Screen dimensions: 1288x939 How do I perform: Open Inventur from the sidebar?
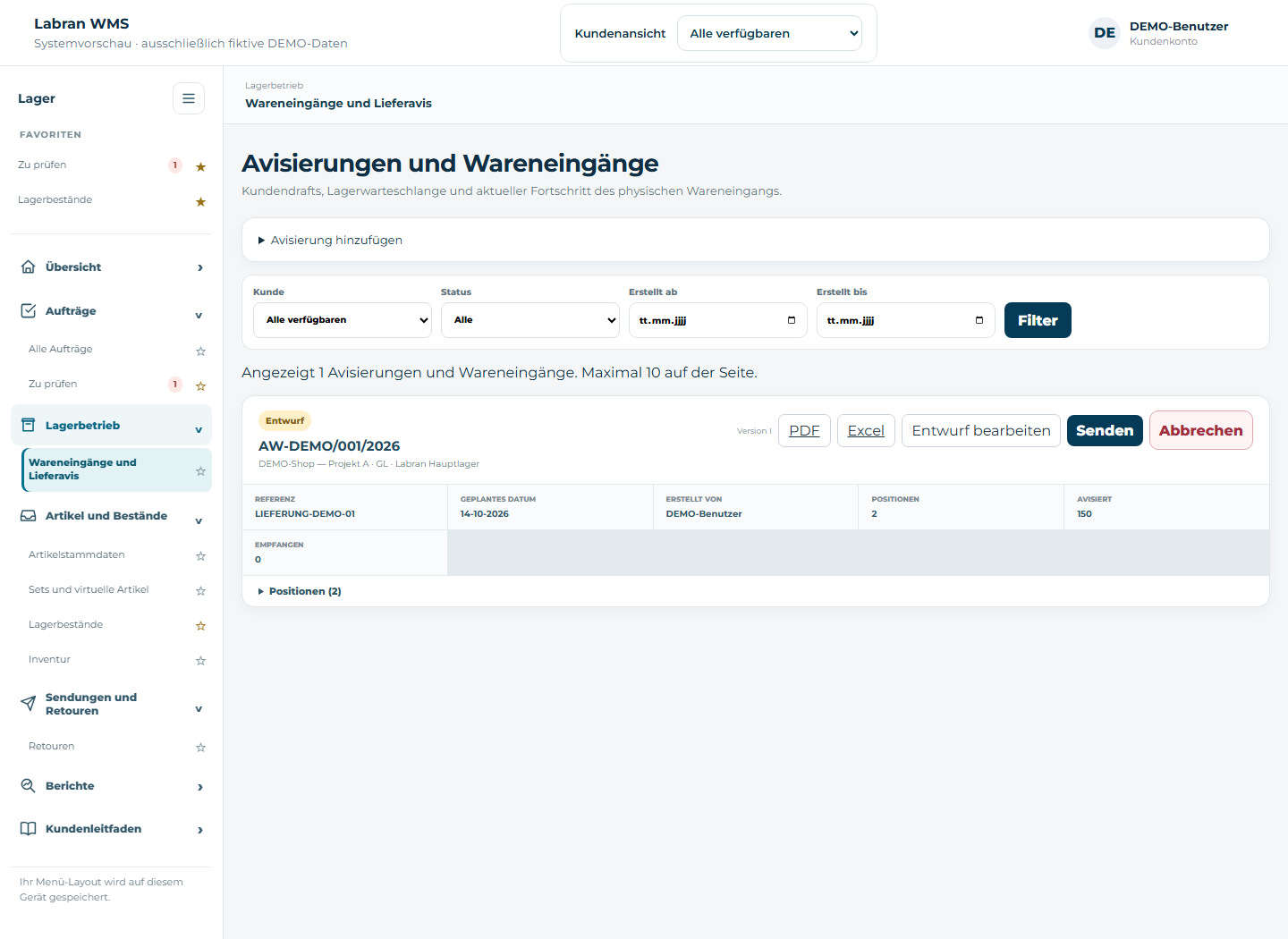pos(49,659)
